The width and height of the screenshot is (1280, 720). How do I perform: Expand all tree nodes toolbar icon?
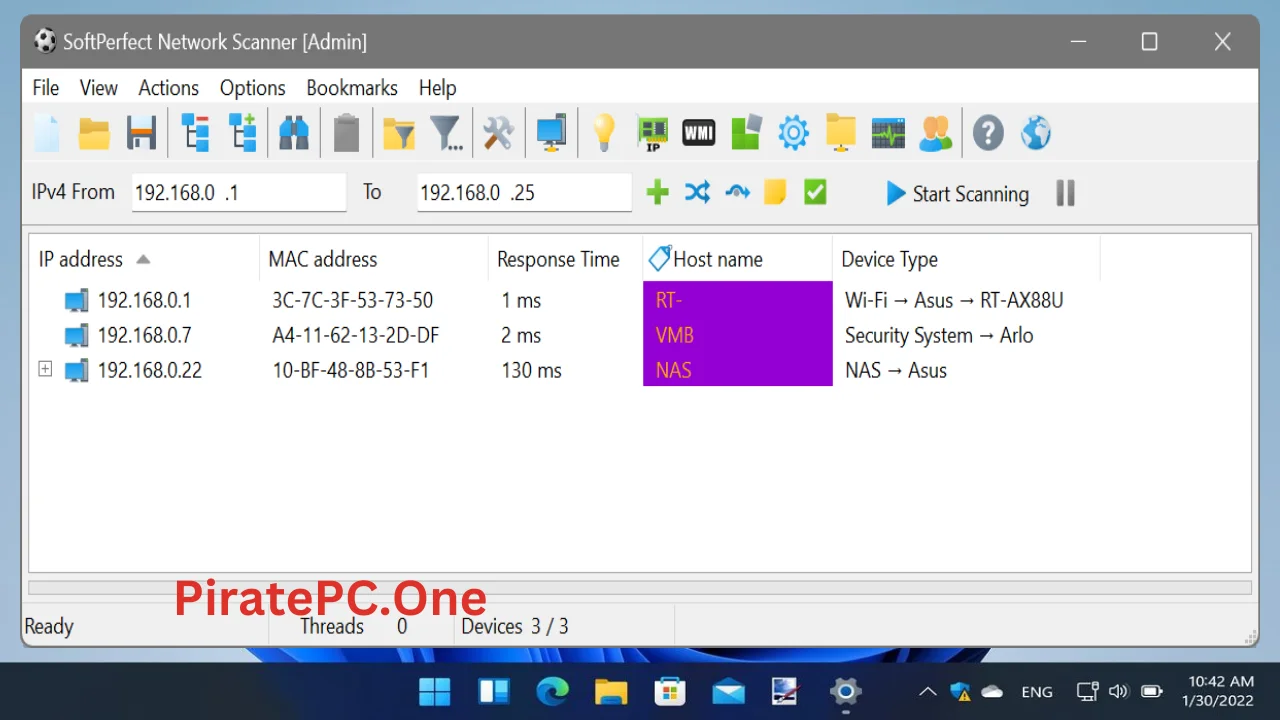243,133
